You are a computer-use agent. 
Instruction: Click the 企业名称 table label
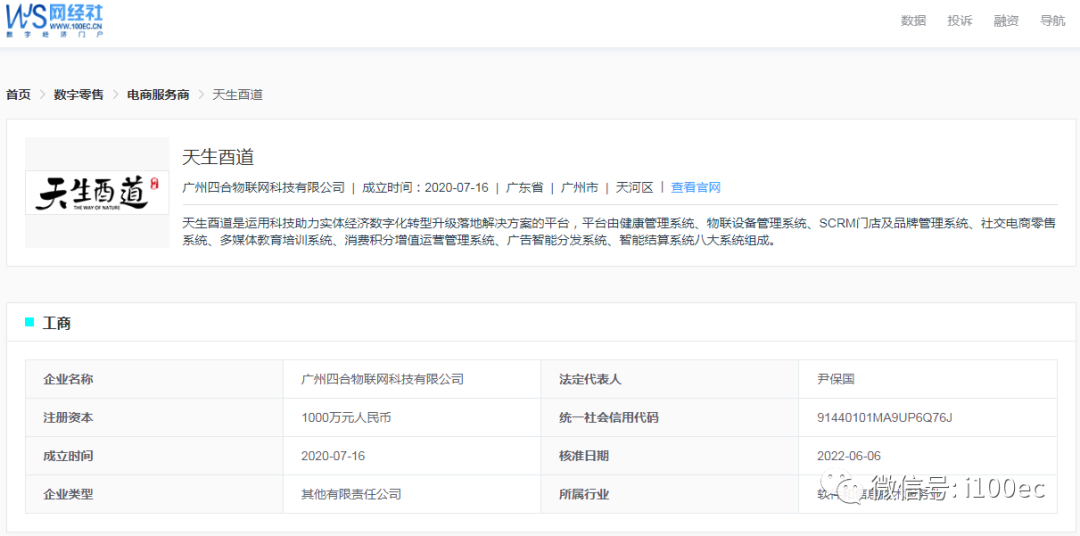(x=68, y=379)
